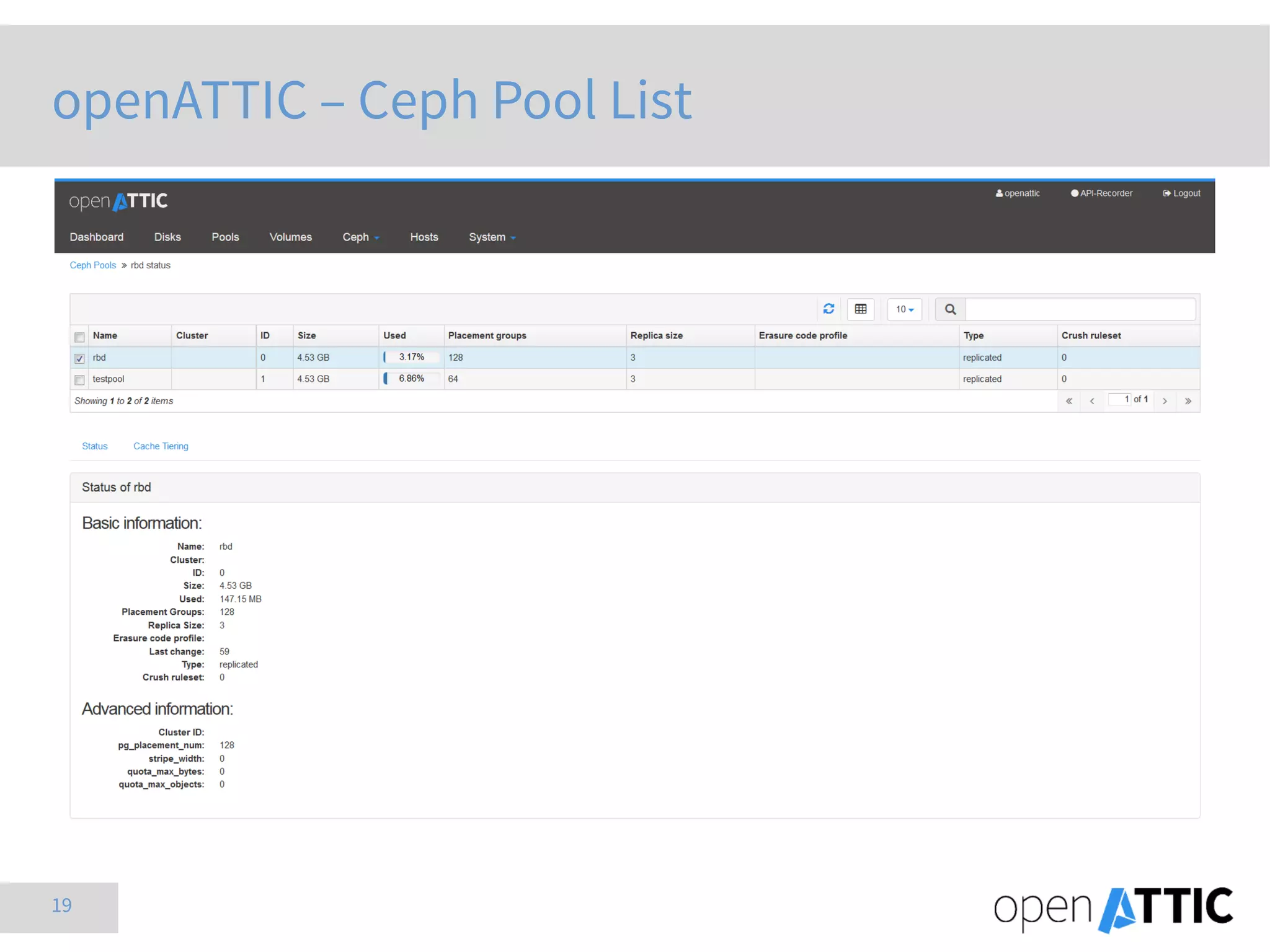1270x952 pixels.
Task: Click the rbd usage bar 3.17%
Action: (x=411, y=357)
